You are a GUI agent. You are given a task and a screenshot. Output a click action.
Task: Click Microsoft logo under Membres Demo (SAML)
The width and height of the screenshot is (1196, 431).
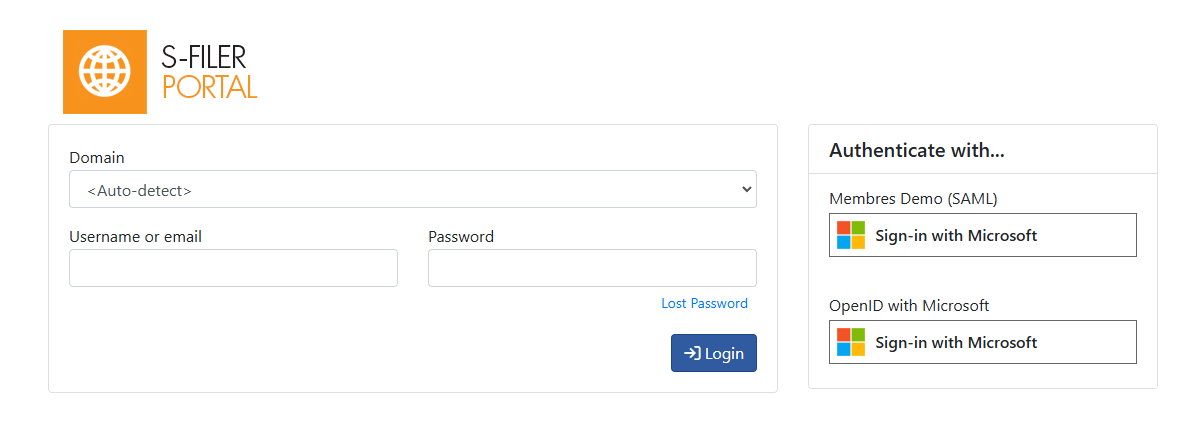850,235
